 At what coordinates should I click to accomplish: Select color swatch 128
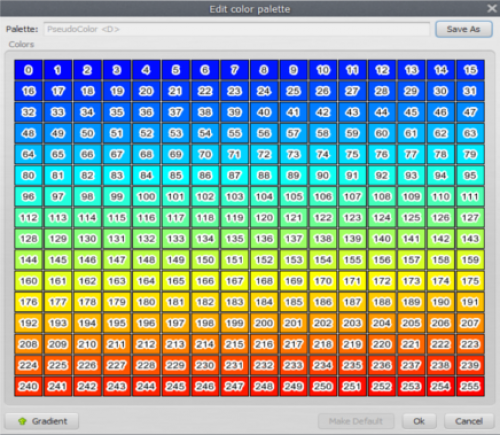tap(28, 239)
